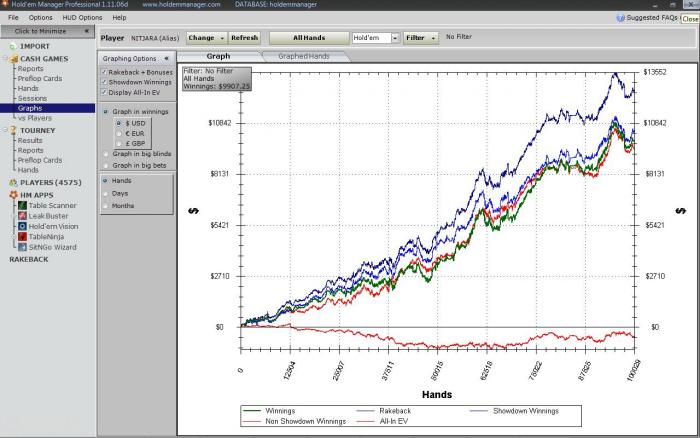Open Hold'em Vision app icon

coord(22,226)
